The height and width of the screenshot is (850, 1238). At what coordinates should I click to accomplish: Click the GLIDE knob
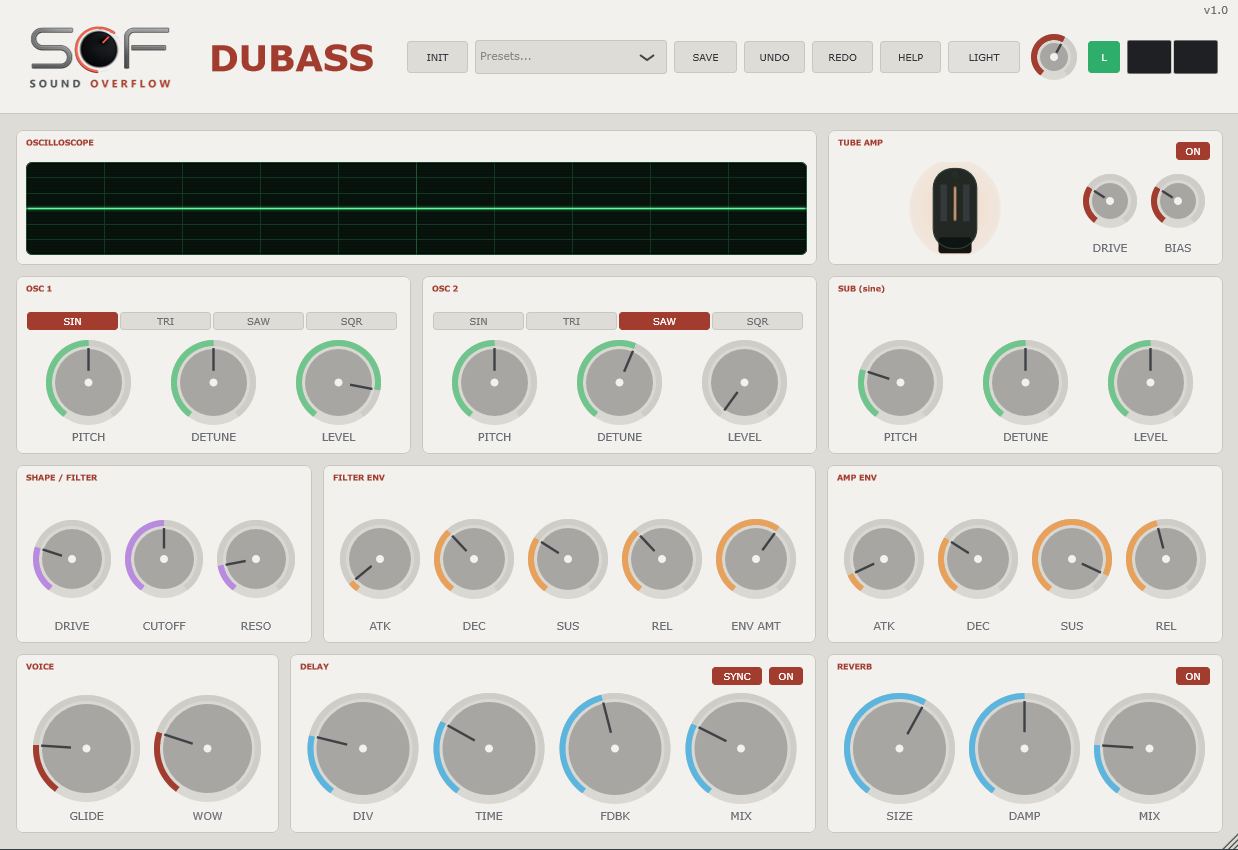point(86,748)
